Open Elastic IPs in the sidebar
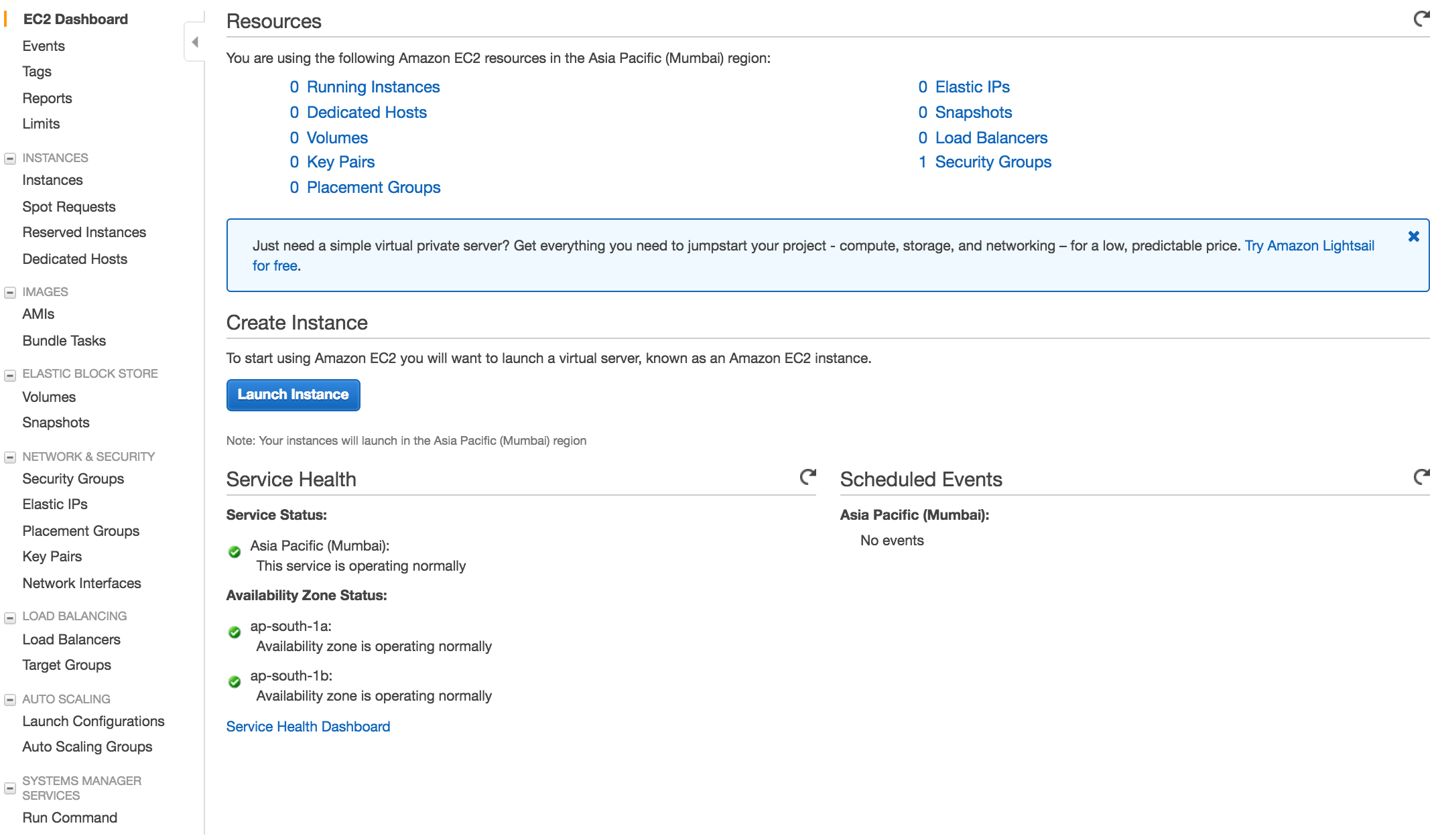Screen dimensions: 1438x840 coord(55,504)
